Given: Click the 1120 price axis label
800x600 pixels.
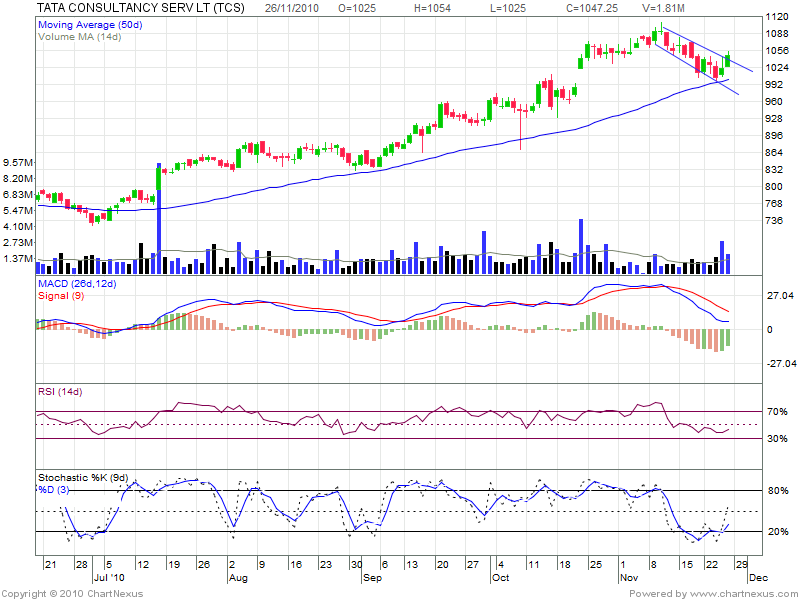Looking at the screenshot, I should 777,17.
